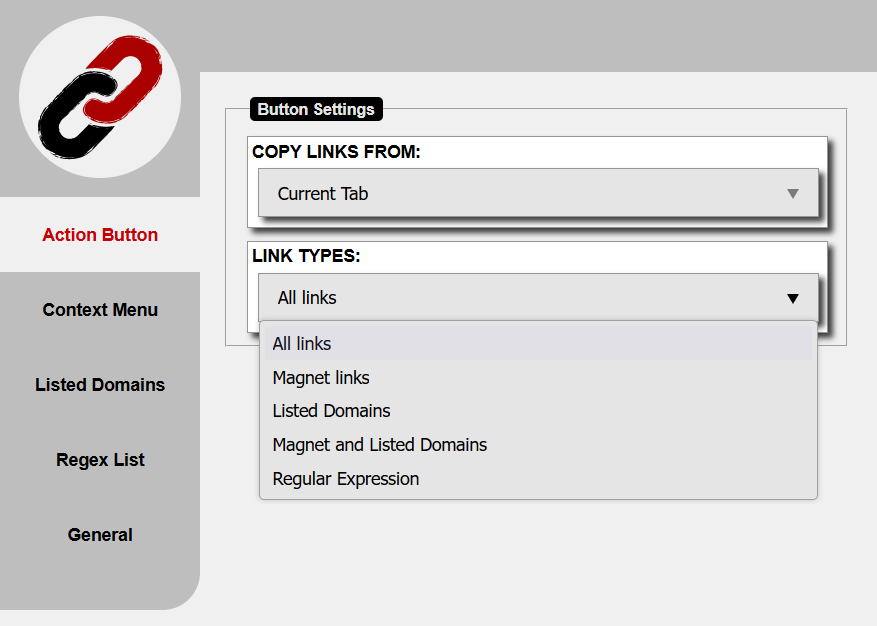The height and width of the screenshot is (626, 877).
Task: Click the chain link extension logo
Action: point(100,97)
